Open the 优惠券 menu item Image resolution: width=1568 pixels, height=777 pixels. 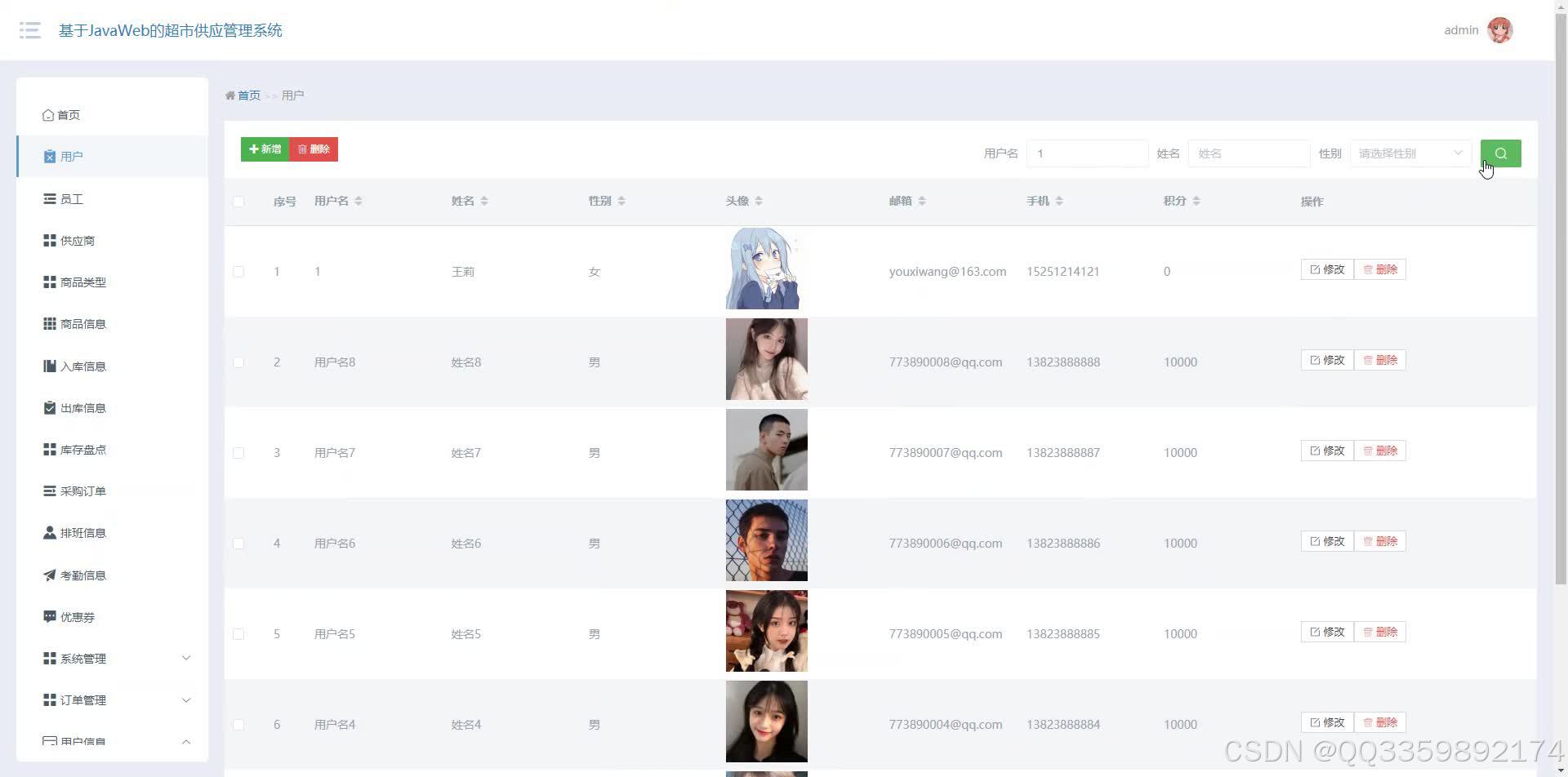[112, 616]
